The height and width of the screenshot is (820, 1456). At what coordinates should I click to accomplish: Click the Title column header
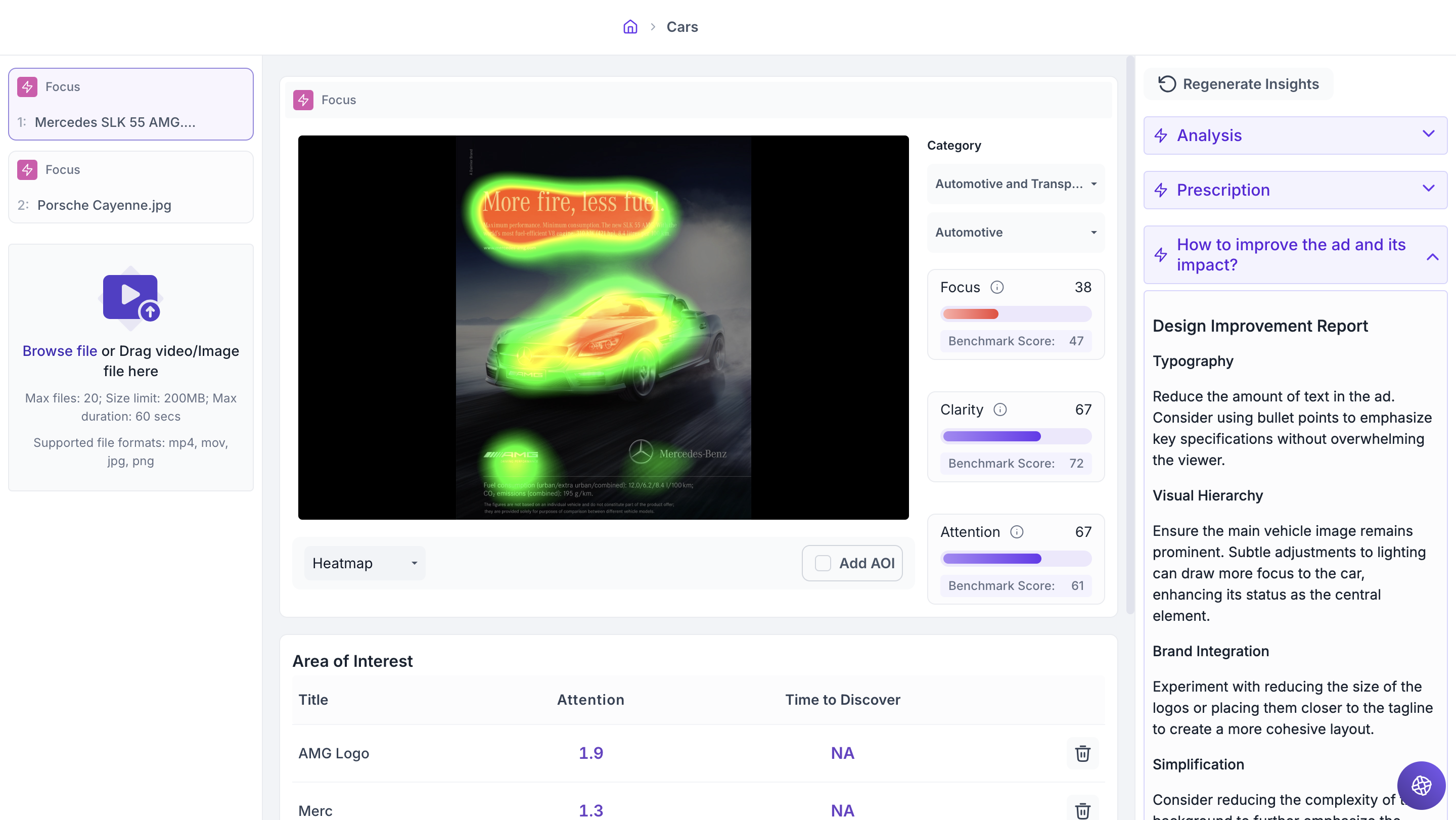pos(313,700)
